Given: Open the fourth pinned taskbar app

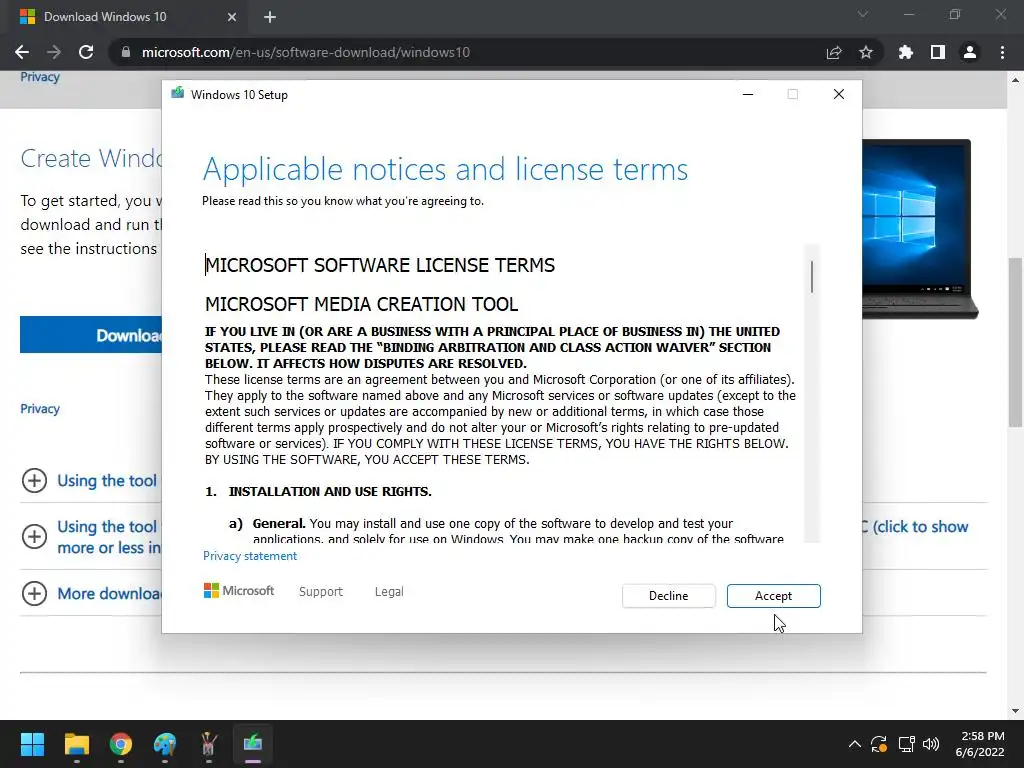Looking at the screenshot, I should tap(209, 744).
